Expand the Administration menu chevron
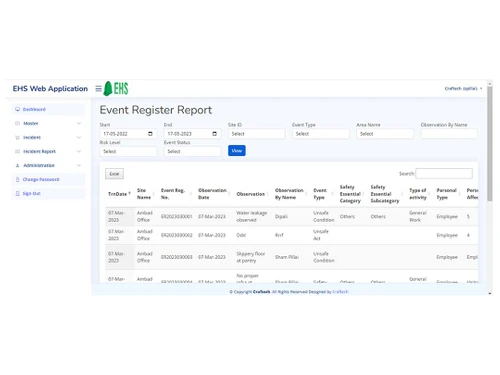Screen dimensions: 500x375 coord(79,165)
